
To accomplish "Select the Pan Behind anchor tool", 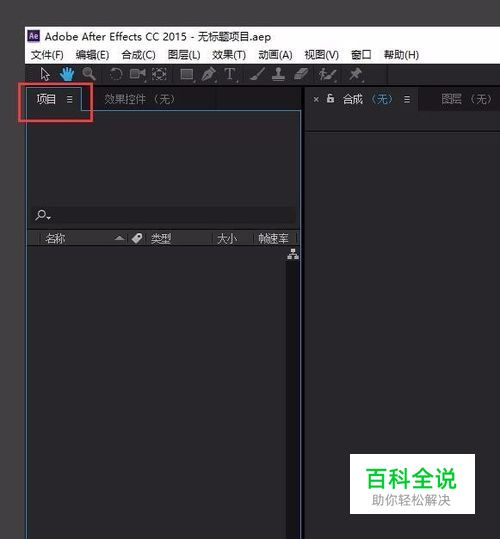I will pyautogui.click(x=159, y=74).
